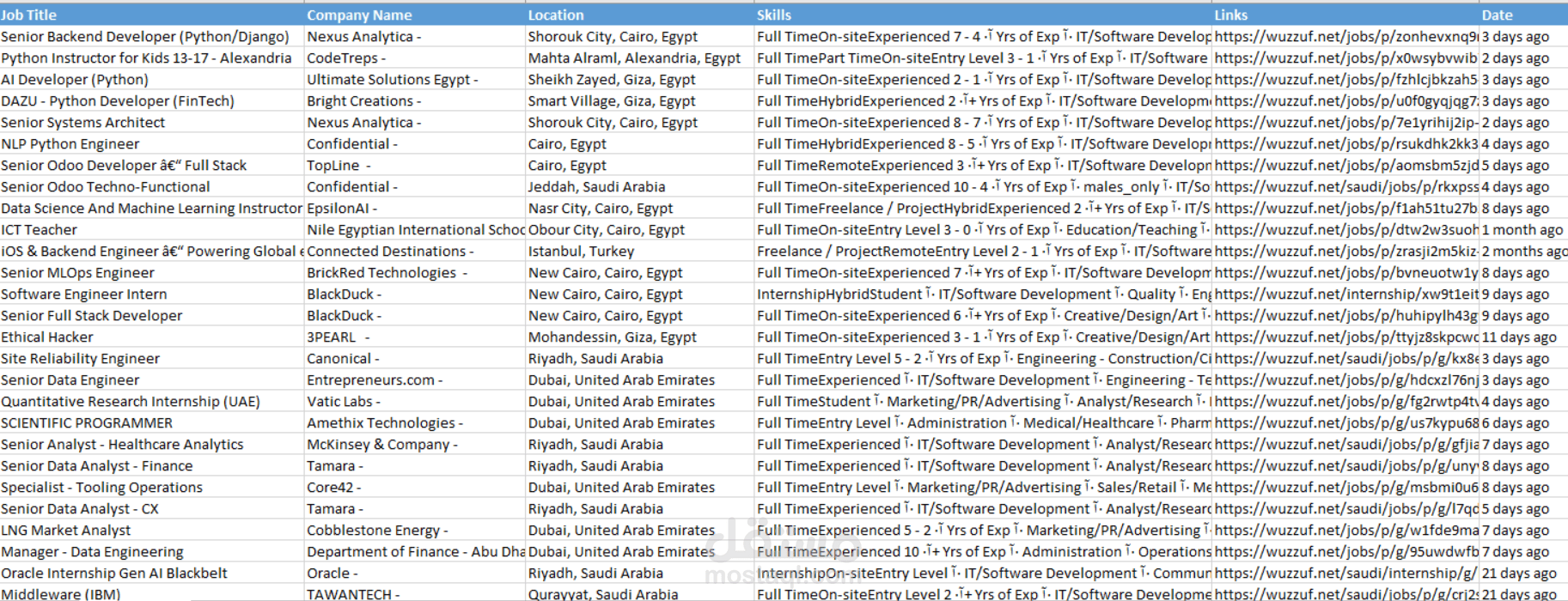Select Istanbul, Turkey location cell
This screenshot has height=601, width=1568.
tap(640, 251)
